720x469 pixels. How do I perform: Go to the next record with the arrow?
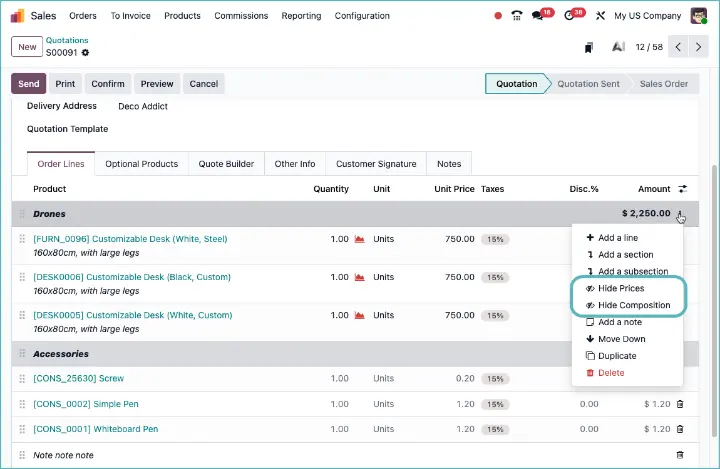pyautogui.click(x=701, y=47)
